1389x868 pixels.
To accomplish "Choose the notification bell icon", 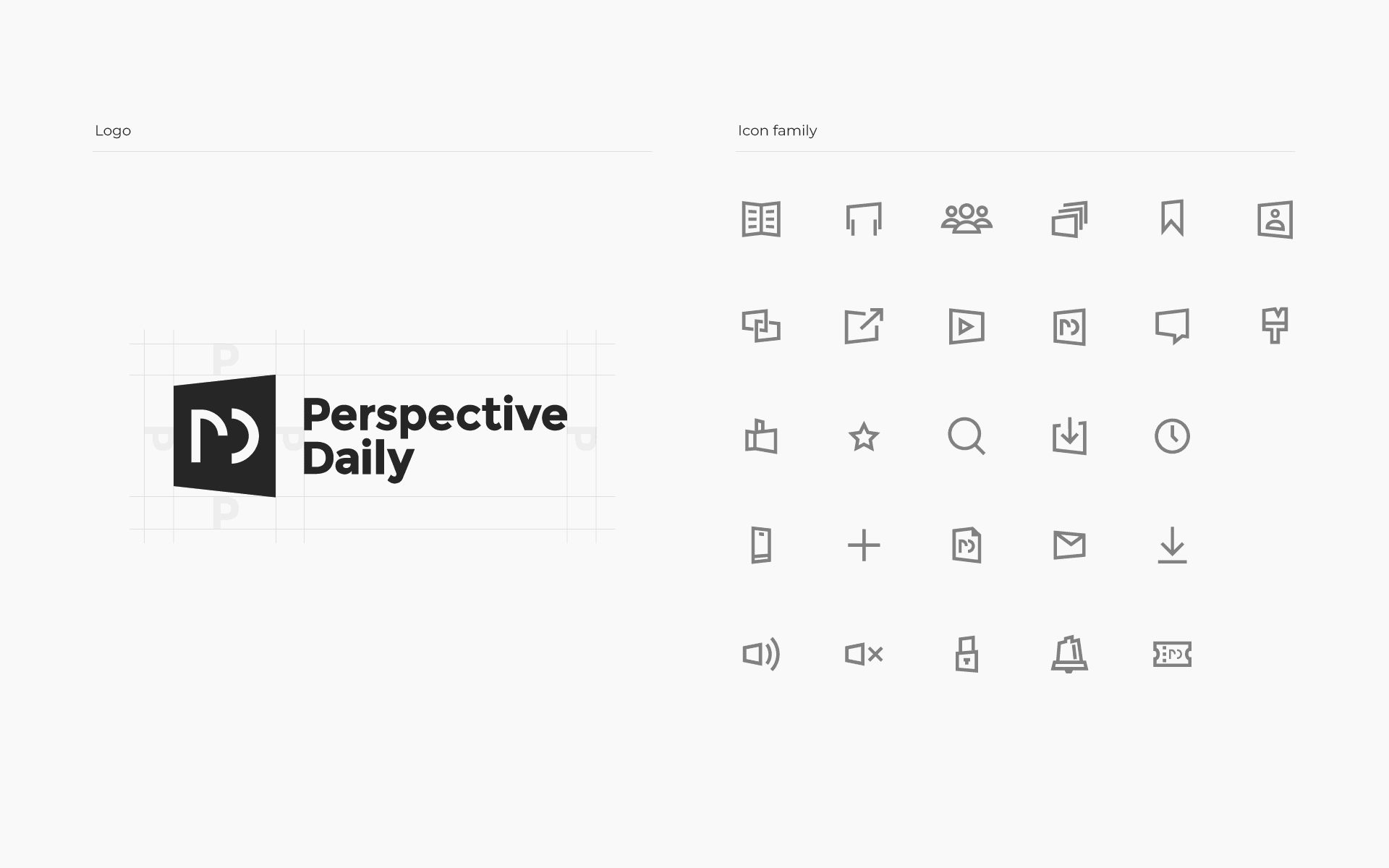I will pos(1069,655).
